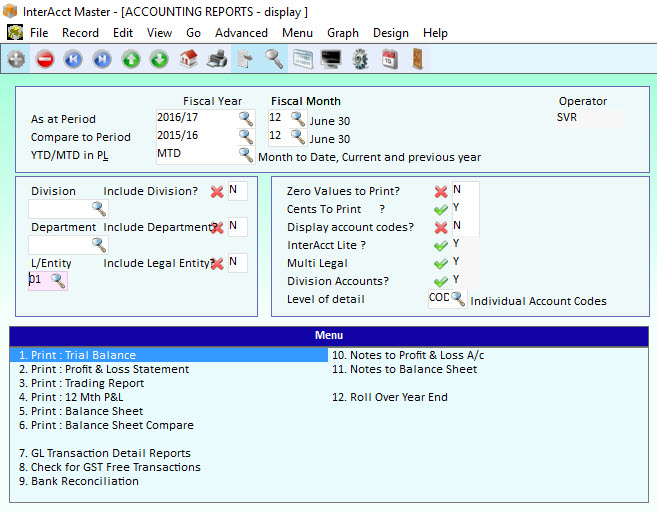Click the red delete record icon
The width and height of the screenshot is (657, 512).
(45, 59)
